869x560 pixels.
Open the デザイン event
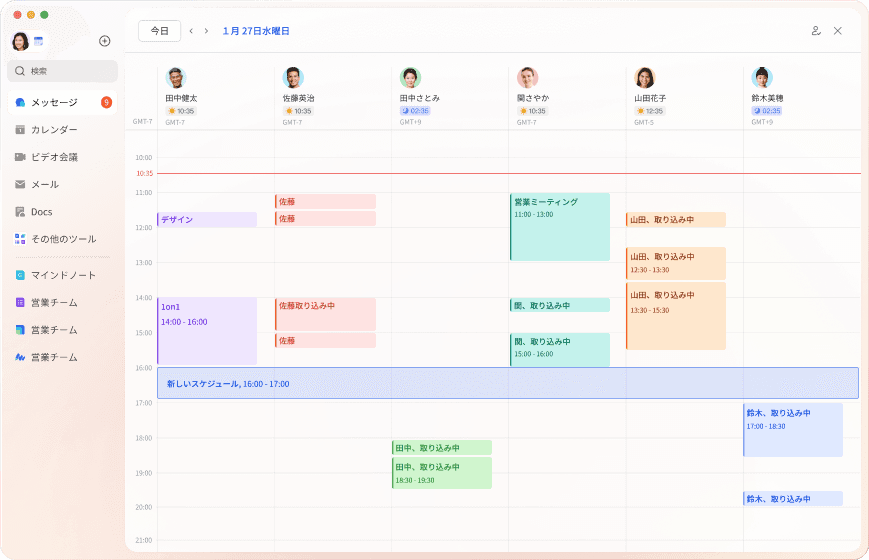point(207,220)
